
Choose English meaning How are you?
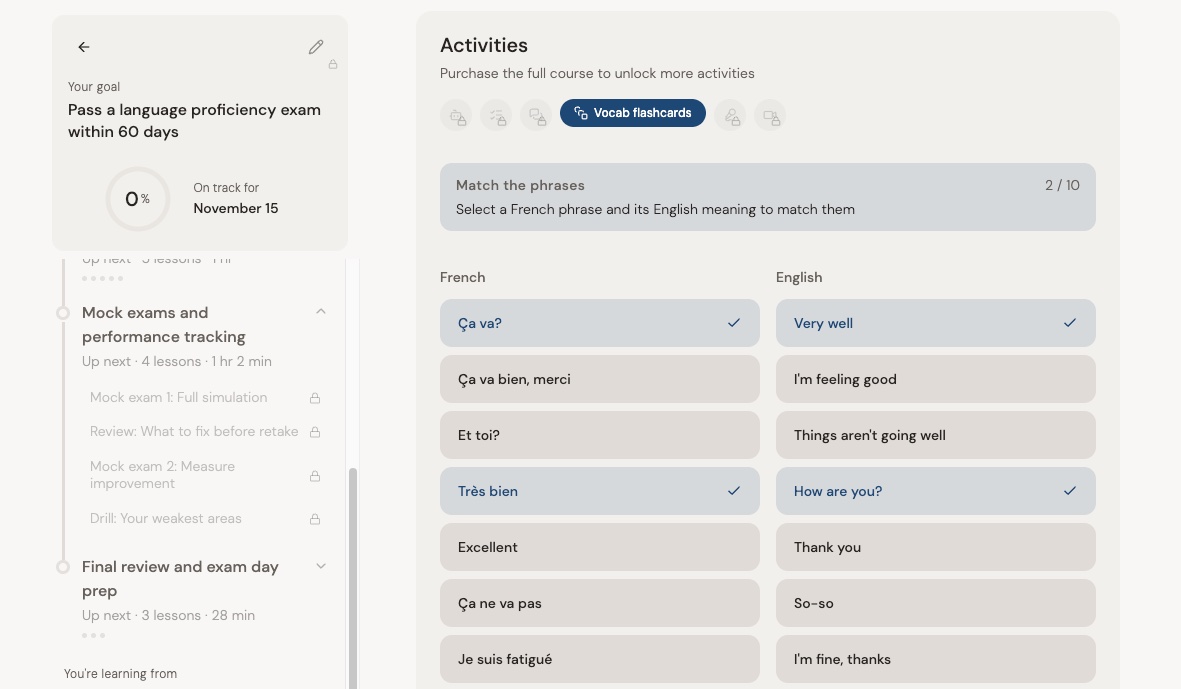935,491
